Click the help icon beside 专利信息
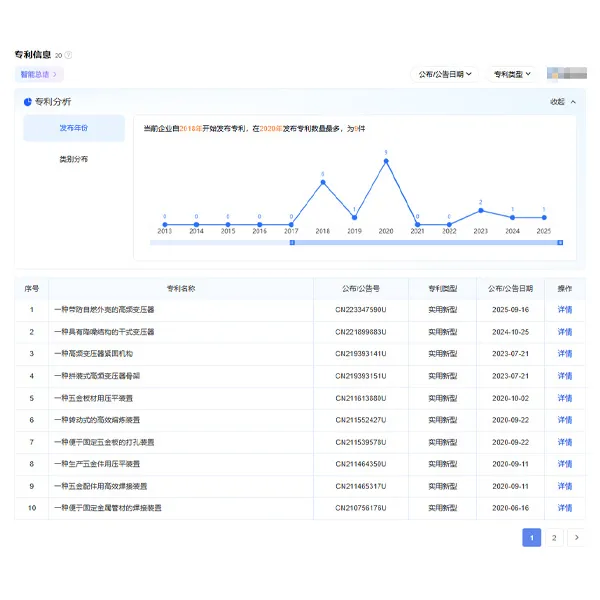 [x=68, y=55]
